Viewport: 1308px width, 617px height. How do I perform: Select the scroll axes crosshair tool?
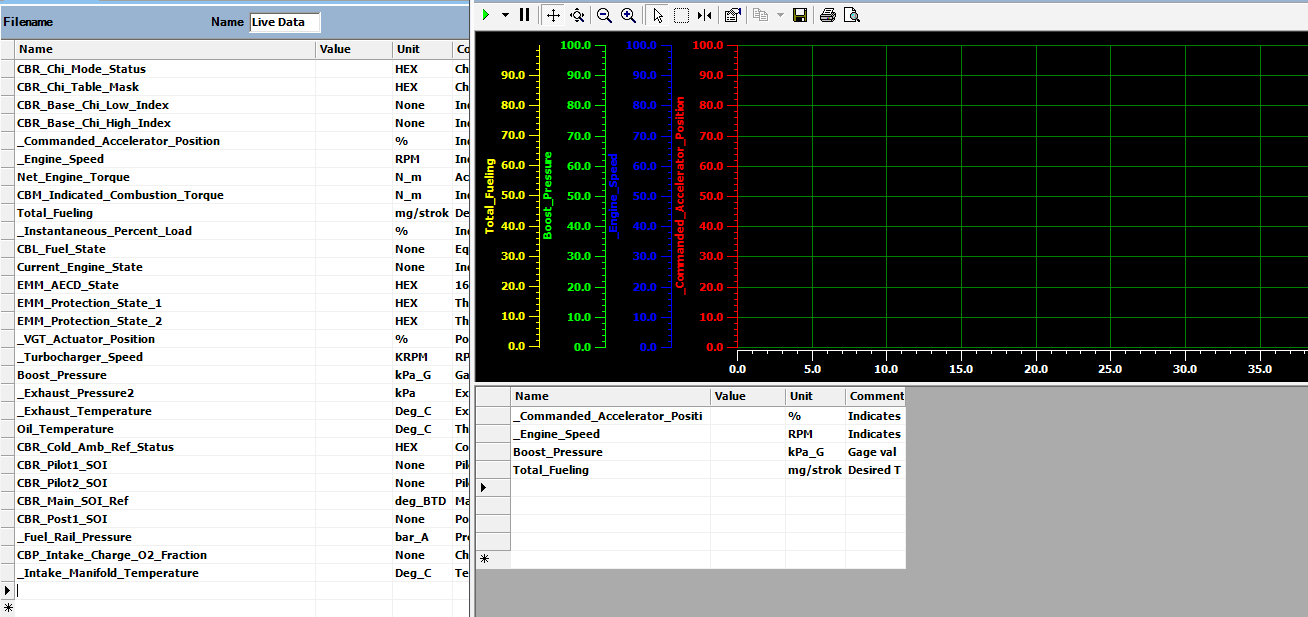click(553, 15)
